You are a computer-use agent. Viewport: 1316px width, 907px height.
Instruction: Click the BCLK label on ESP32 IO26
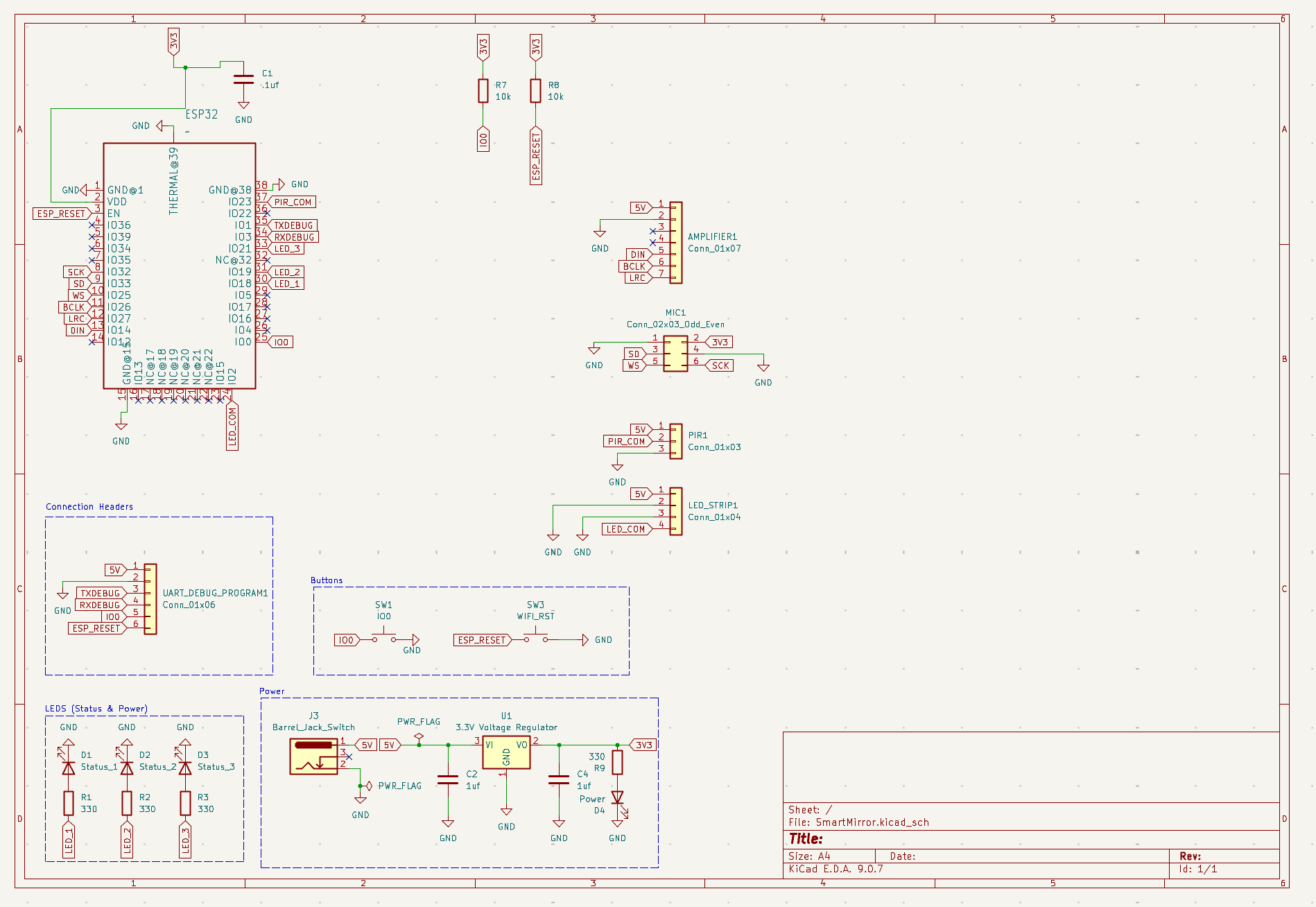pyautogui.click(x=74, y=307)
